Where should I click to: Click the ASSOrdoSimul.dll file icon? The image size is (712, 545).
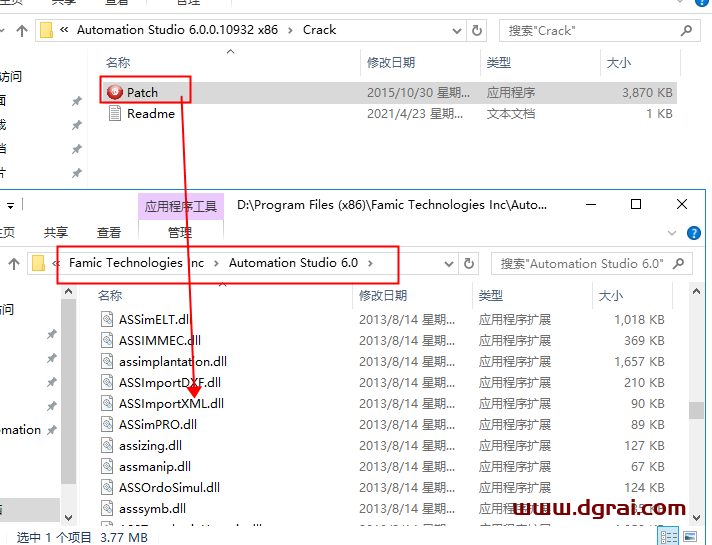(x=107, y=487)
